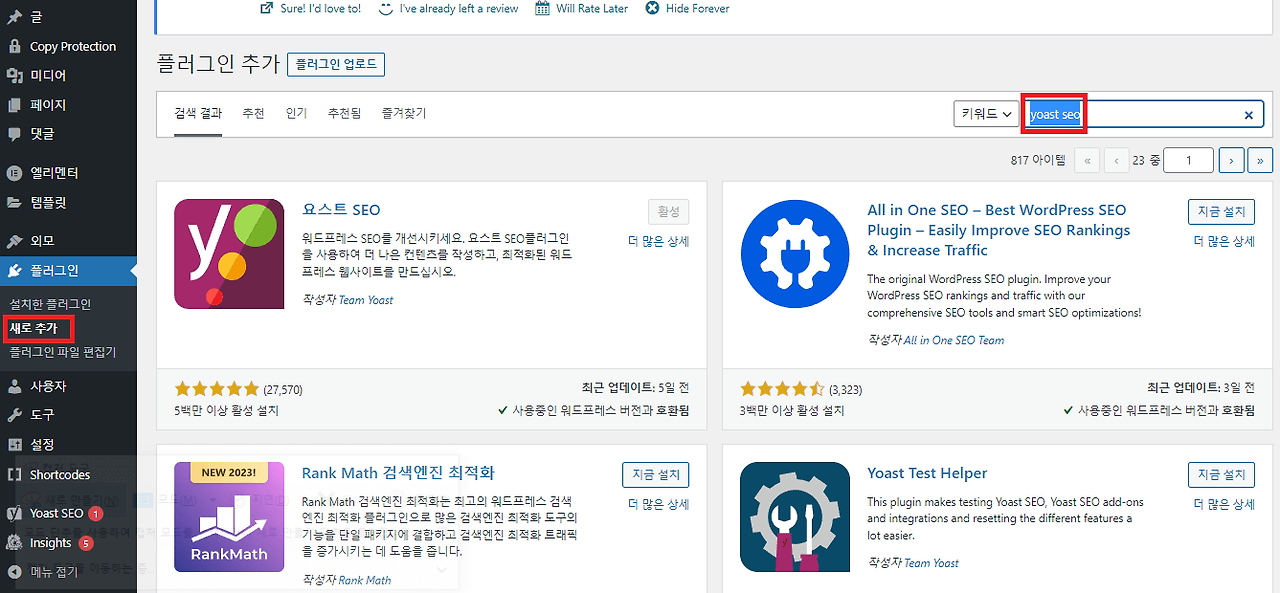The image size is (1280, 593).
Task: Click the 댓글 comments bubble icon
Action: pos(14,133)
